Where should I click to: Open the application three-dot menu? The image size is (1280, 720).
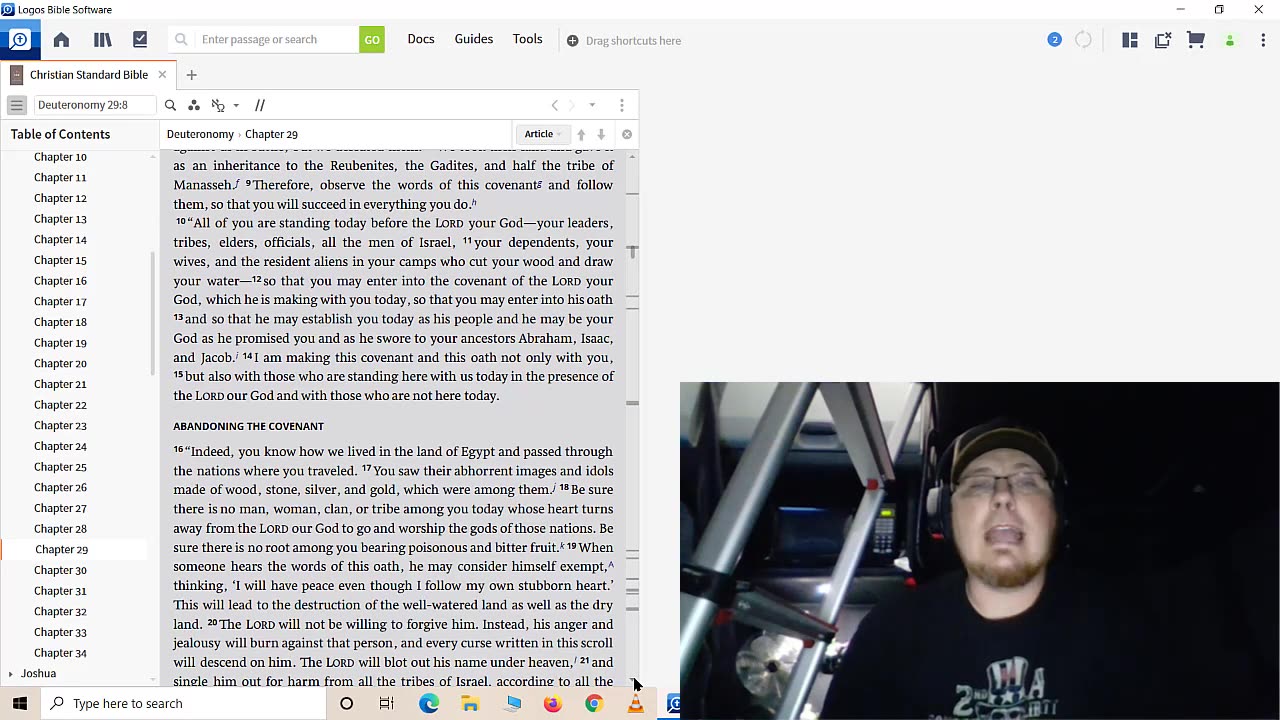click(1263, 40)
